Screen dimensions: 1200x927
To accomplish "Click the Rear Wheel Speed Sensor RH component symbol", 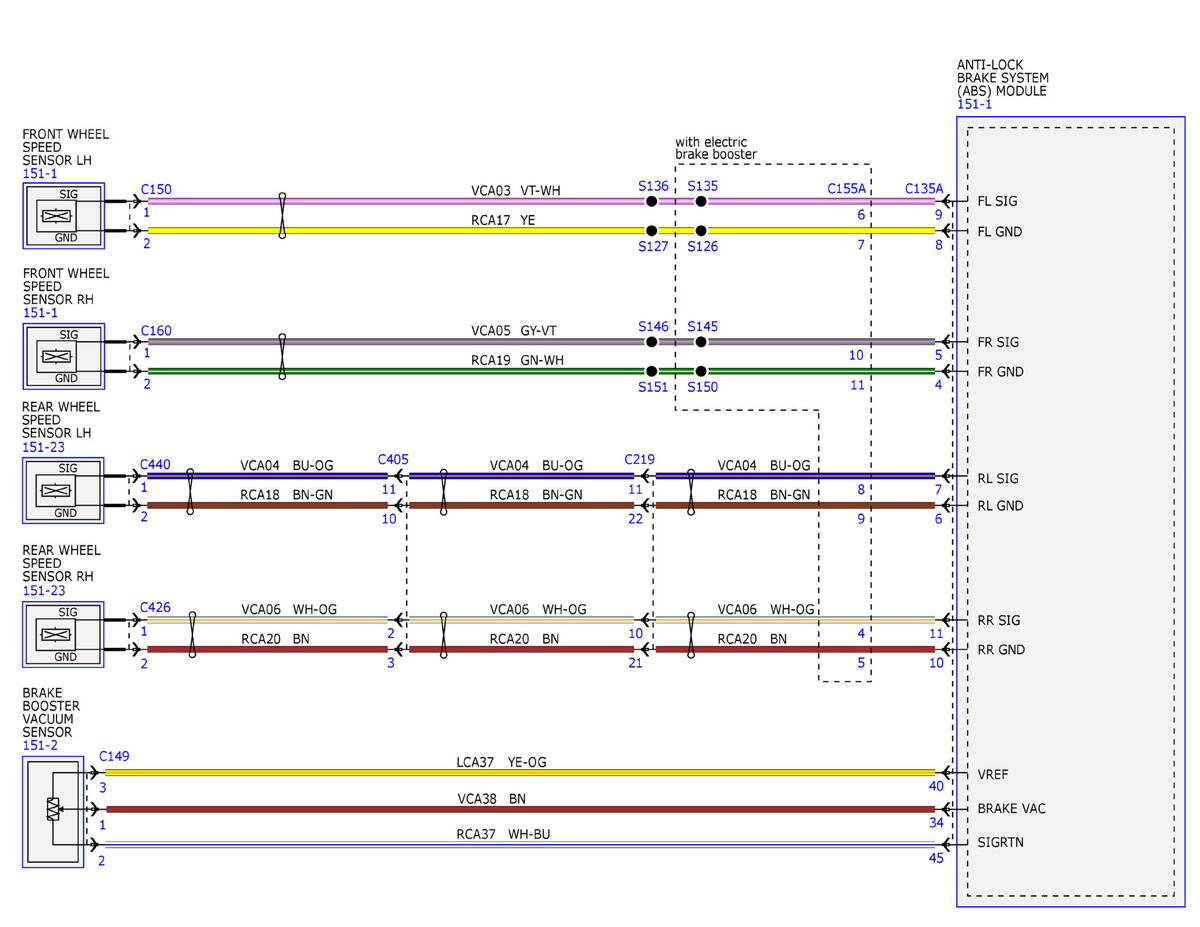I will click(x=64, y=634).
